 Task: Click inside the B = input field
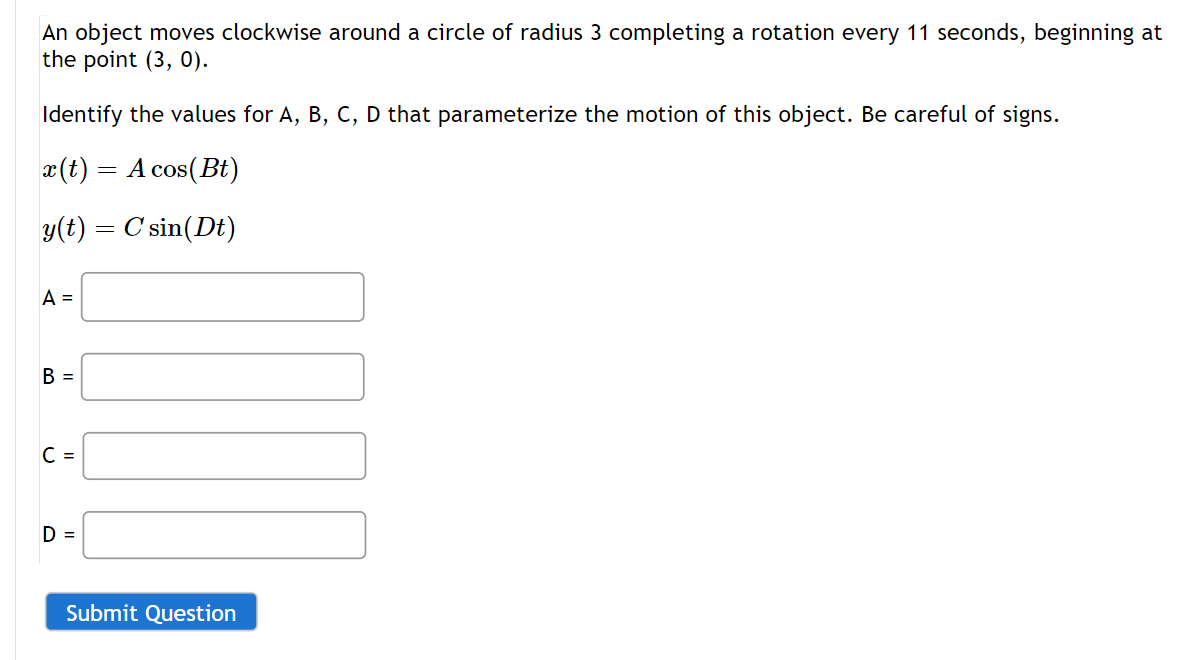click(222, 376)
